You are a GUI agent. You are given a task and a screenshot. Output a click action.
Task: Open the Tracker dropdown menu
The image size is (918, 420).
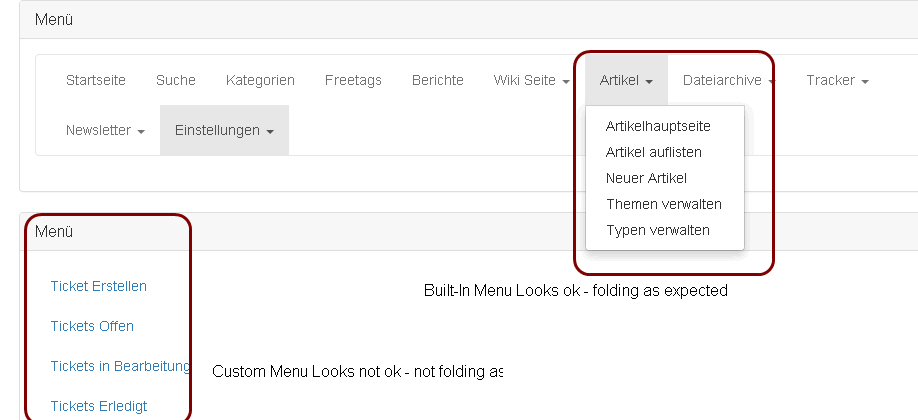(837, 80)
